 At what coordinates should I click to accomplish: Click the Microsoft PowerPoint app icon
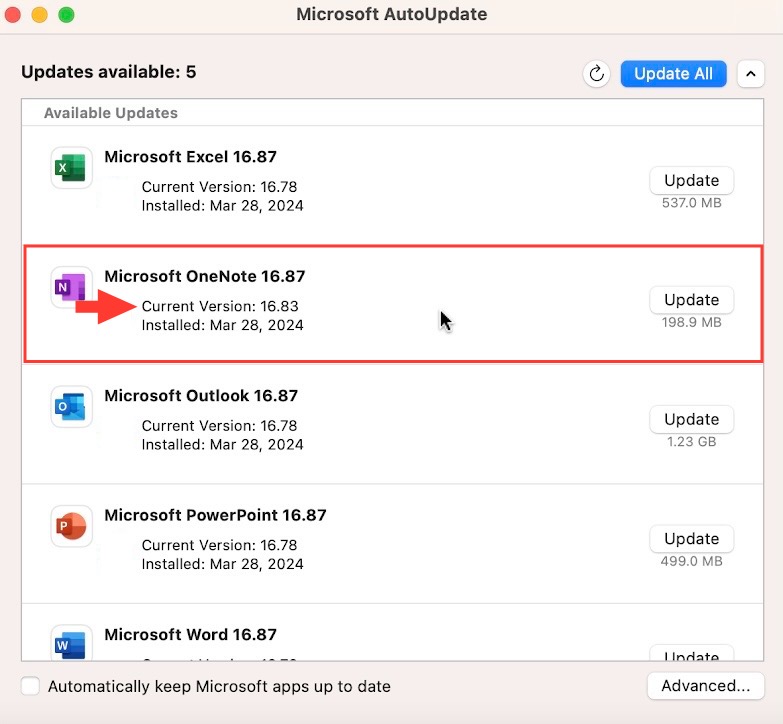(71, 526)
